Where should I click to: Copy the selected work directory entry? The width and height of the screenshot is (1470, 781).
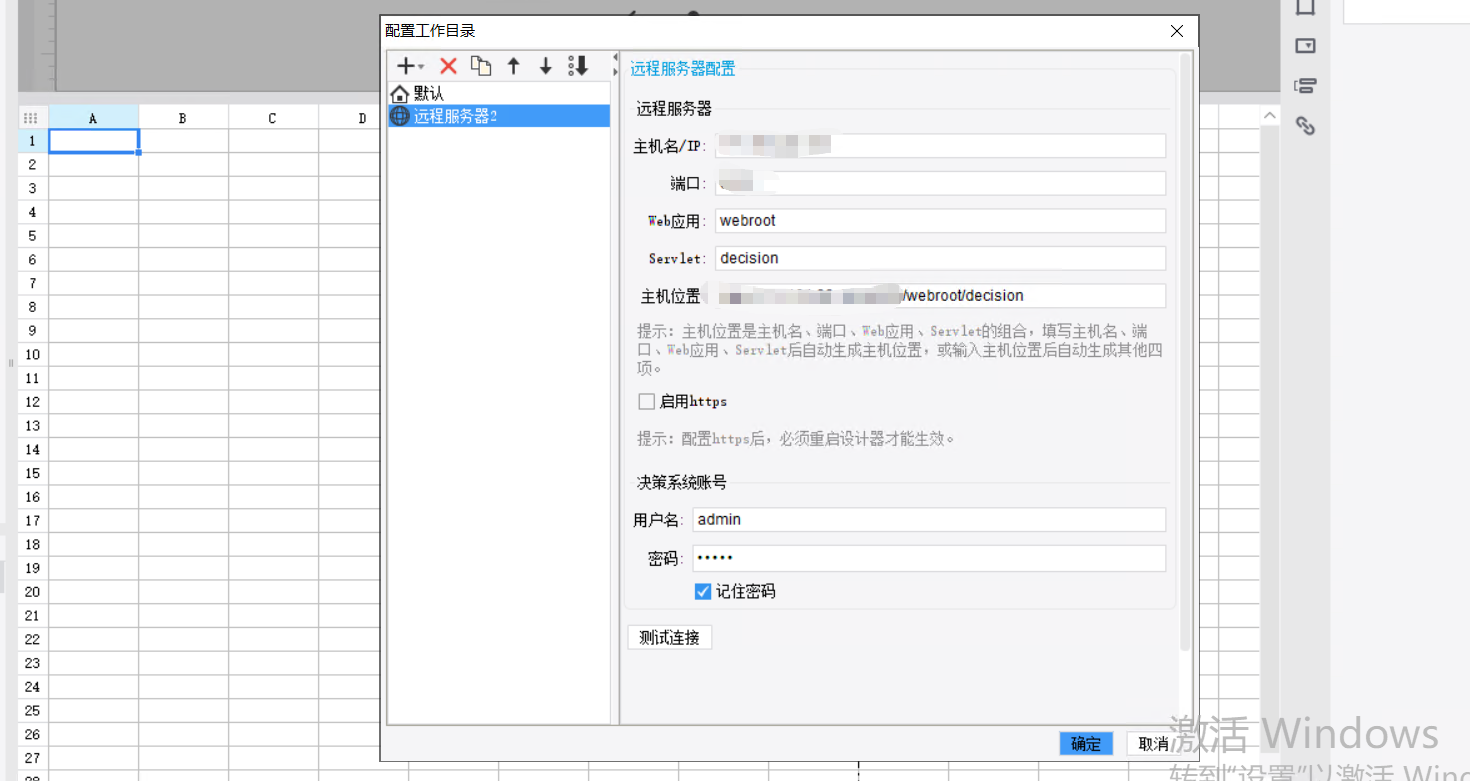point(481,66)
